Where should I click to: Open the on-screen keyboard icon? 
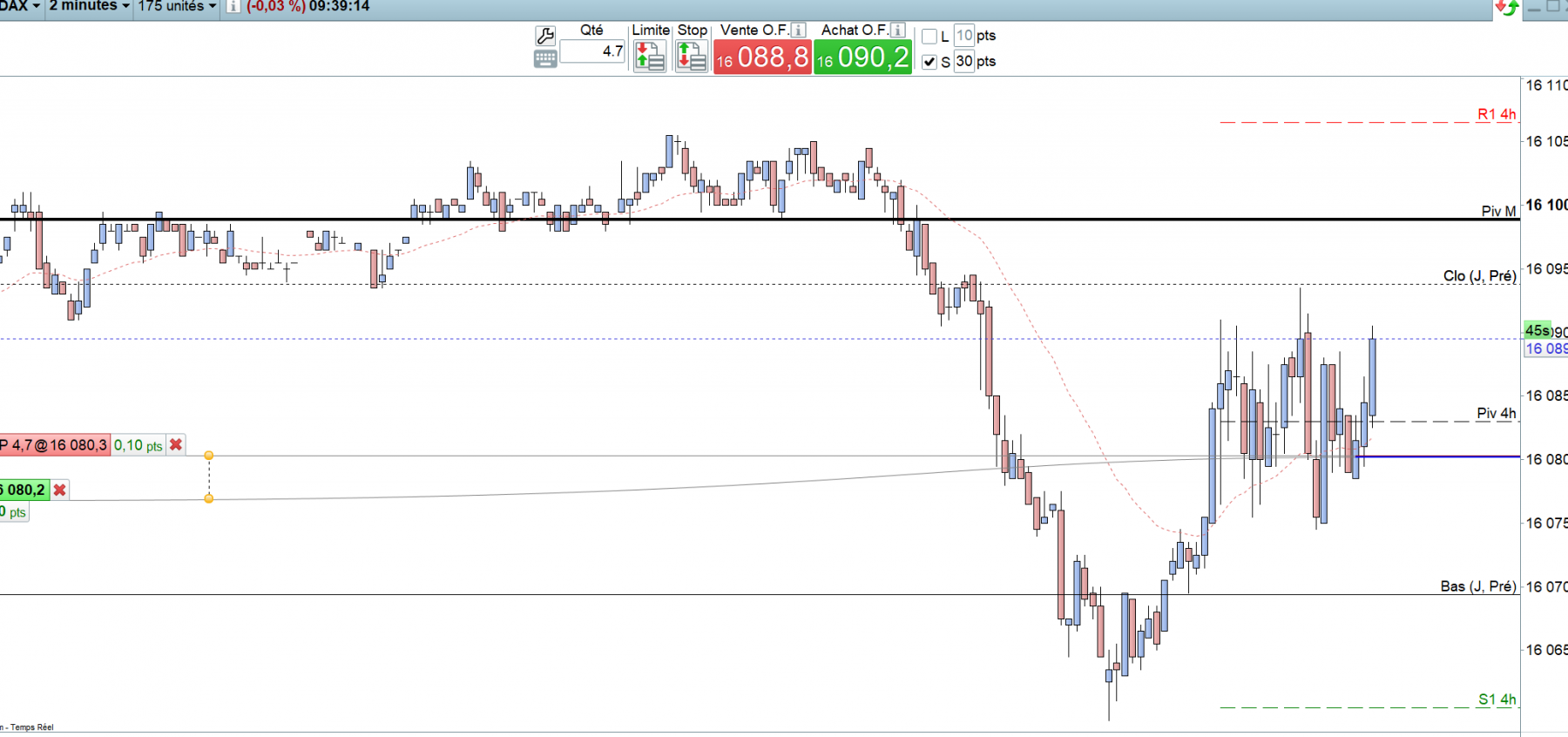tap(545, 59)
